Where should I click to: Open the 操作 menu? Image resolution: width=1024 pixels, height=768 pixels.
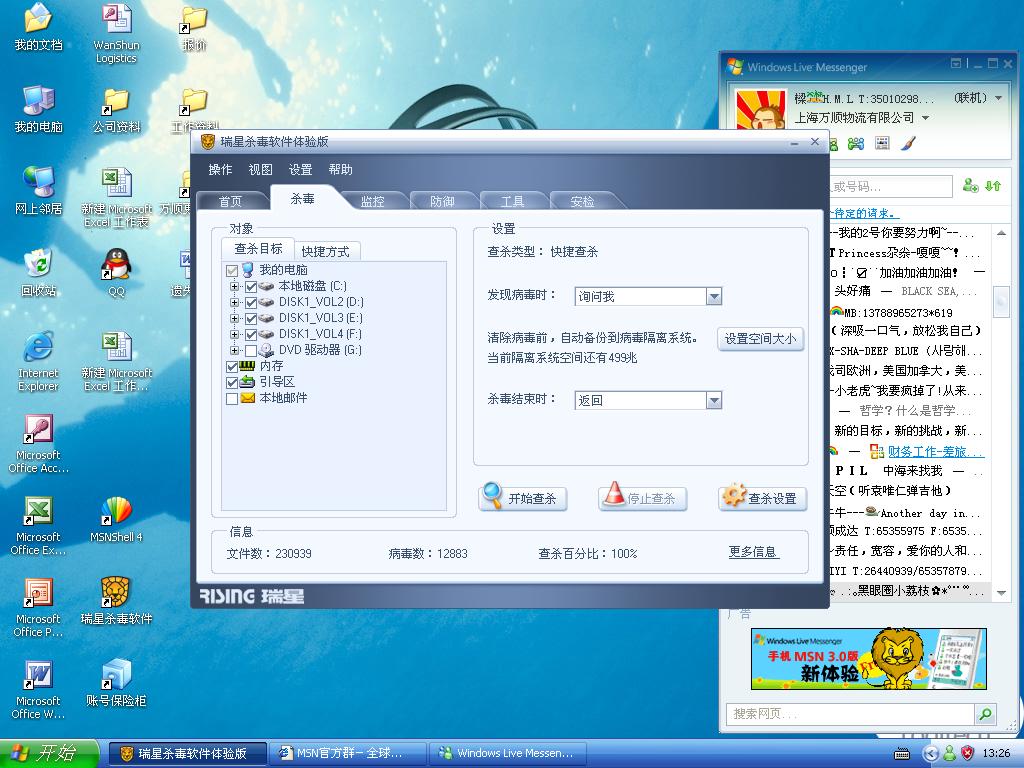[220, 170]
